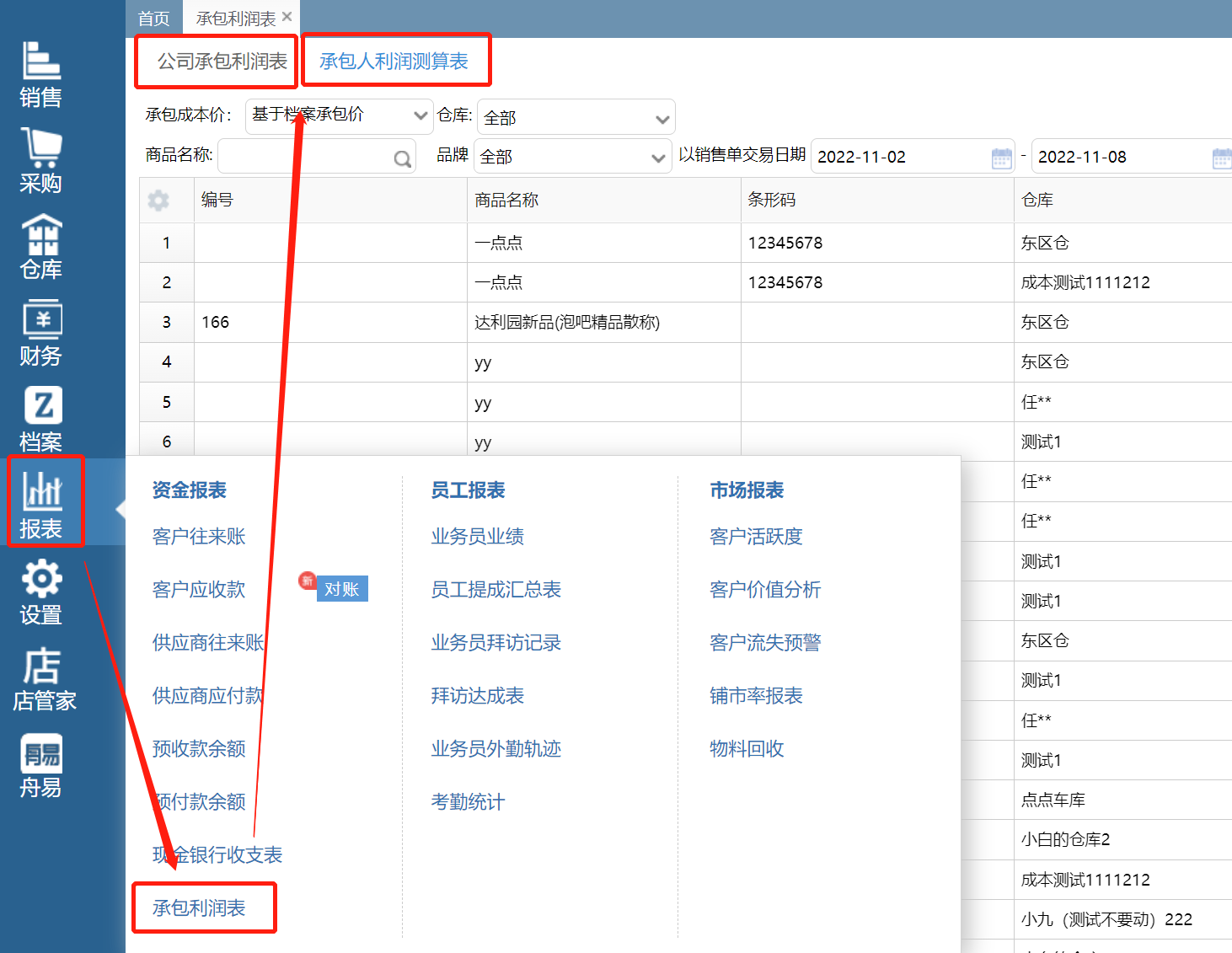Open the 预付款余额 report

click(x=199, y=802)
